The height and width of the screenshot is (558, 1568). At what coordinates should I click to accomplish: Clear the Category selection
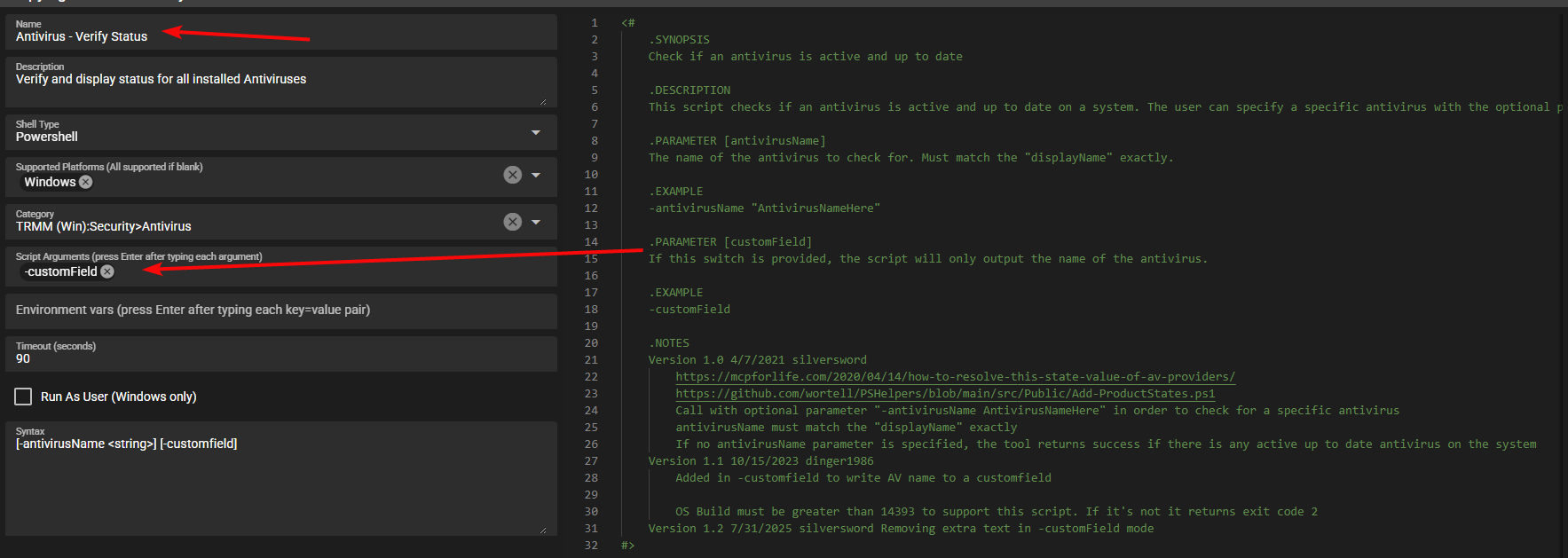tap(512, 222)
